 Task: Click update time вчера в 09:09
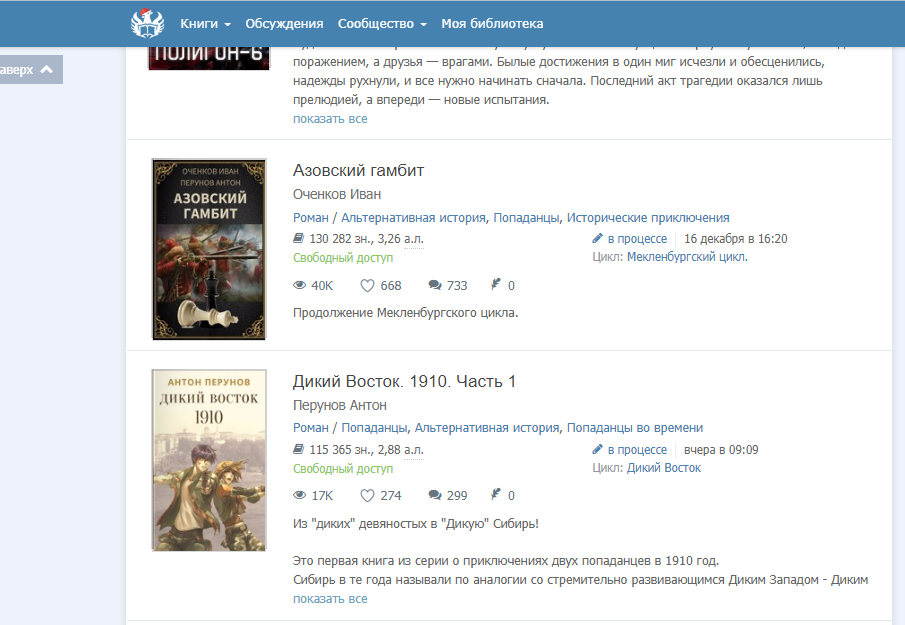[x=721, y=450]
